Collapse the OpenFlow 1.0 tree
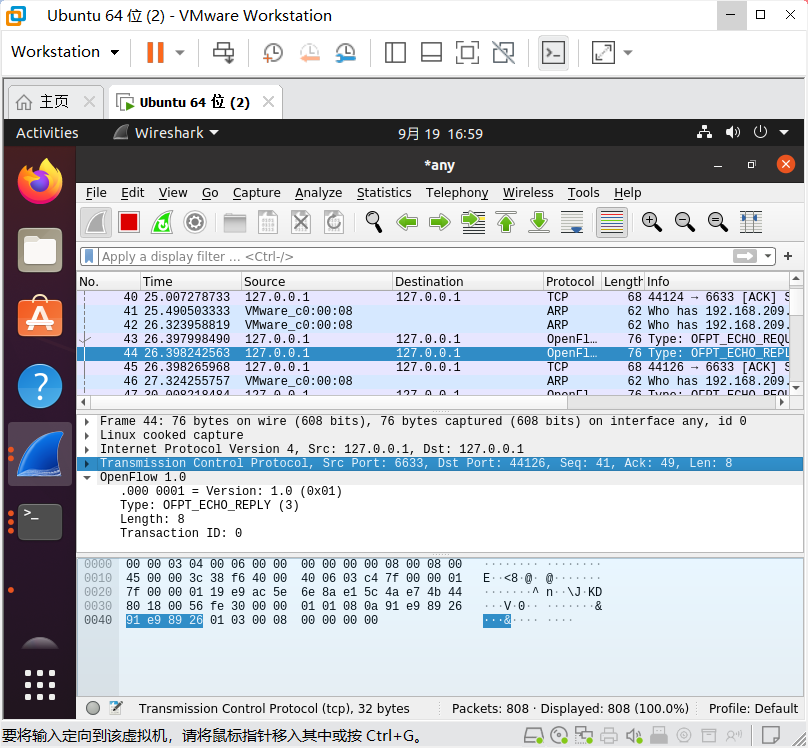This screenshot has width=808, height=748. tap(87, 478)
